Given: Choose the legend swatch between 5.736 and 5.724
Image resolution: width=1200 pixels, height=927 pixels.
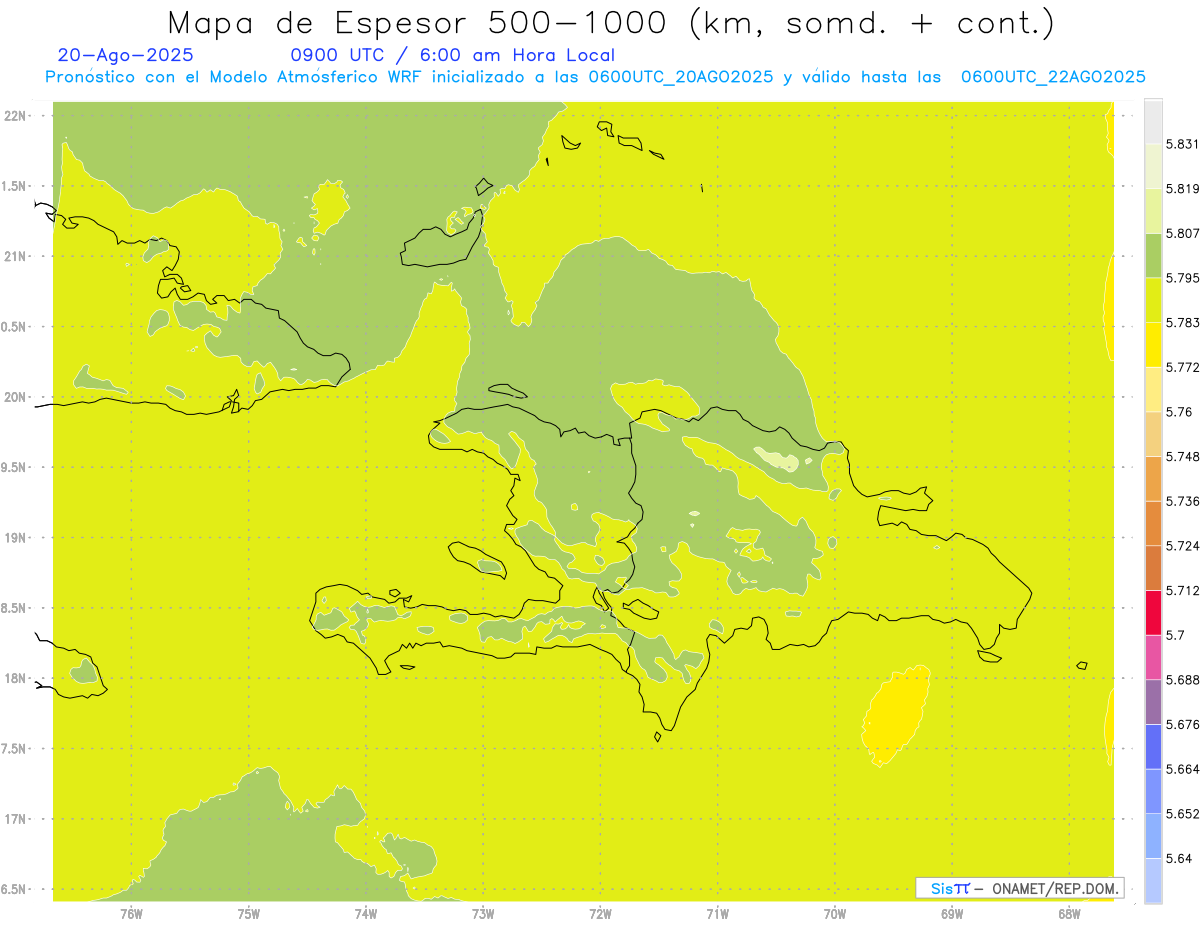Looking at the screenshot, I should pos(1153,523).
